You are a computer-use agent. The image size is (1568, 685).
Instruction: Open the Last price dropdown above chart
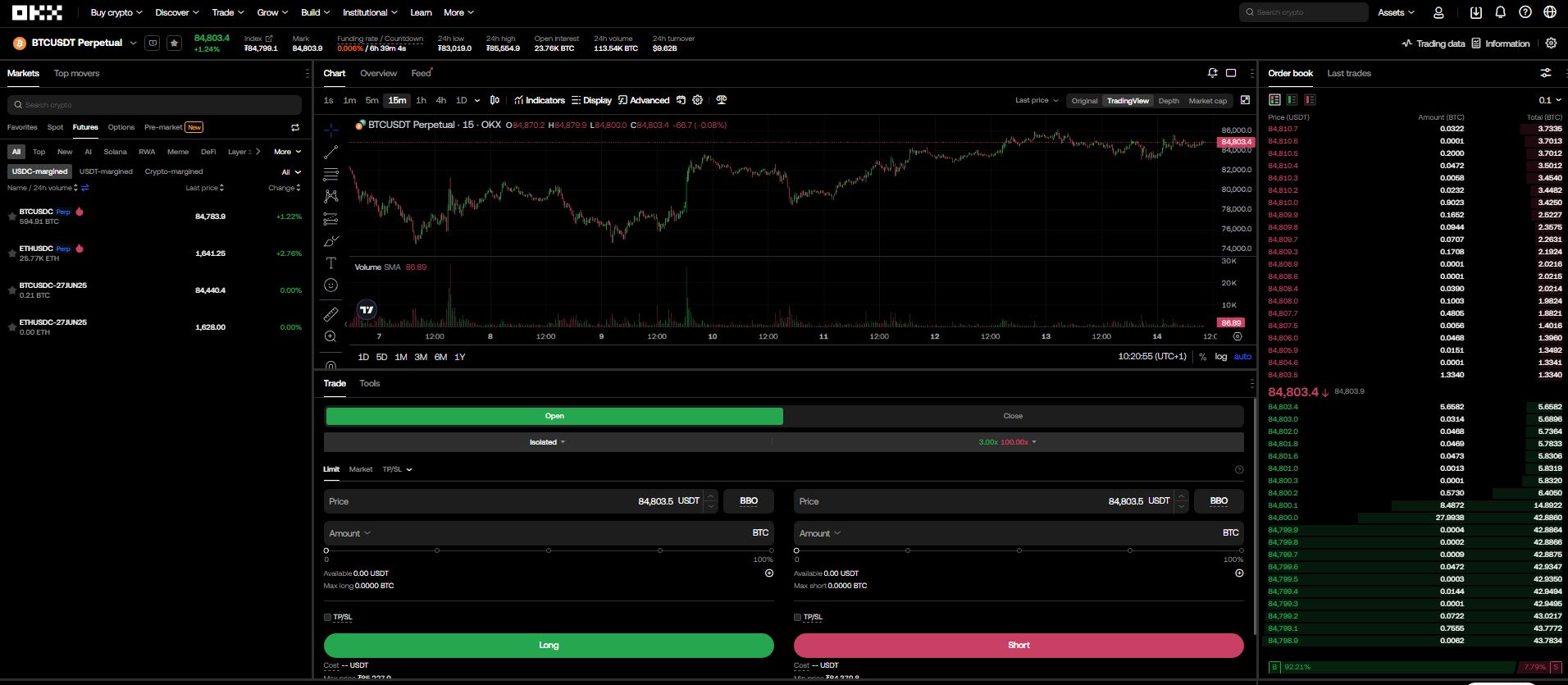tap(1037, 100)
